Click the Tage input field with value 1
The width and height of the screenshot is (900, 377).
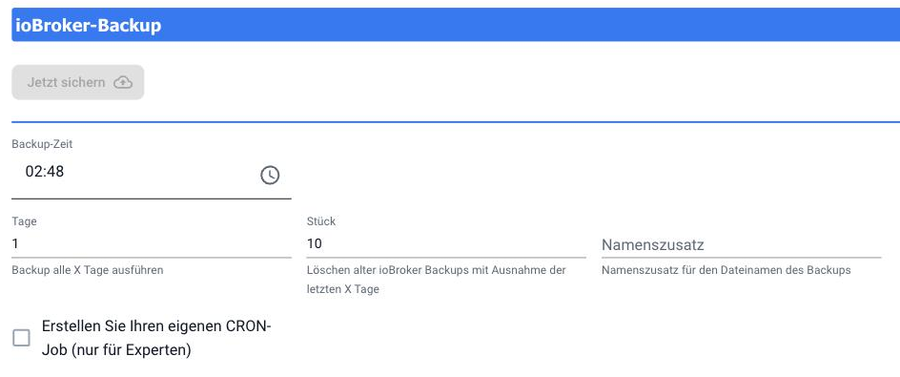click(152, 244)
